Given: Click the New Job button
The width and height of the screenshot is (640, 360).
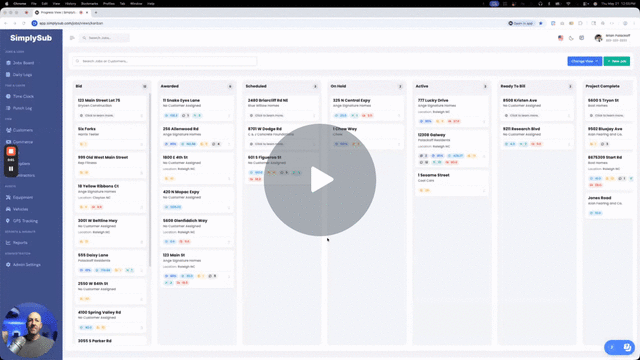Looking at the screenshot, I should (617, 61).
